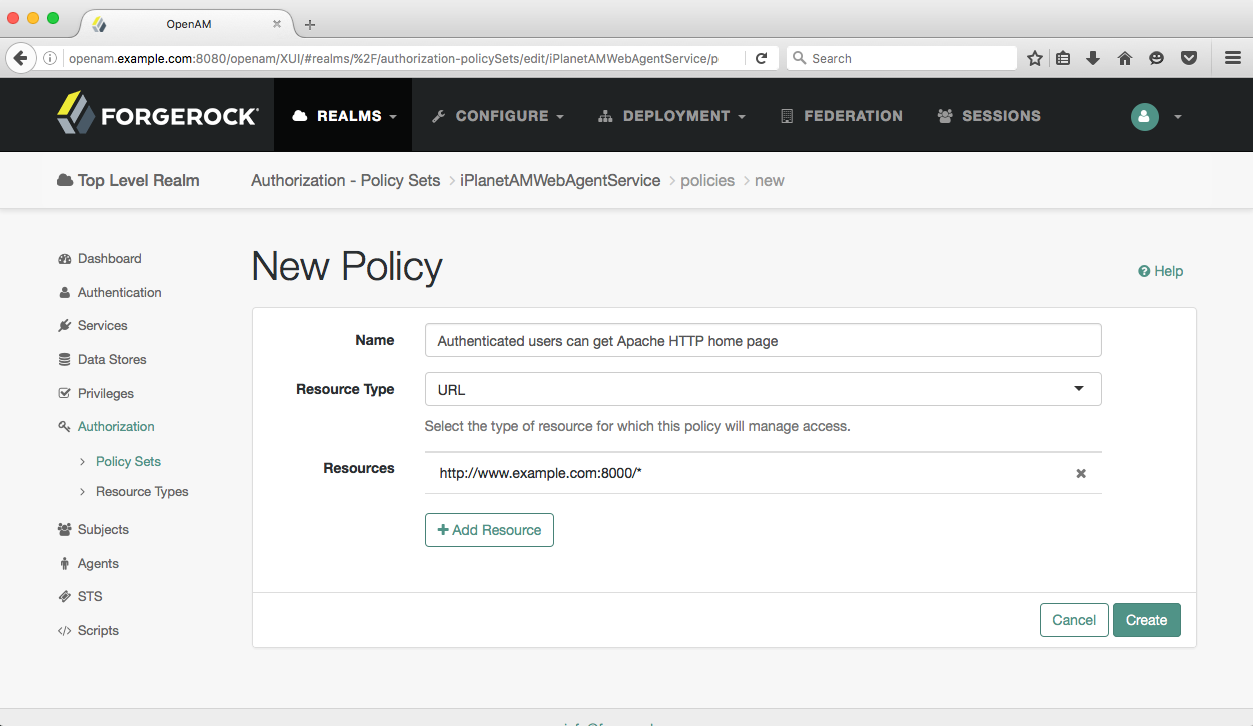
Task: Click the site information (i) icon
Action: click(x=50, y=59)
